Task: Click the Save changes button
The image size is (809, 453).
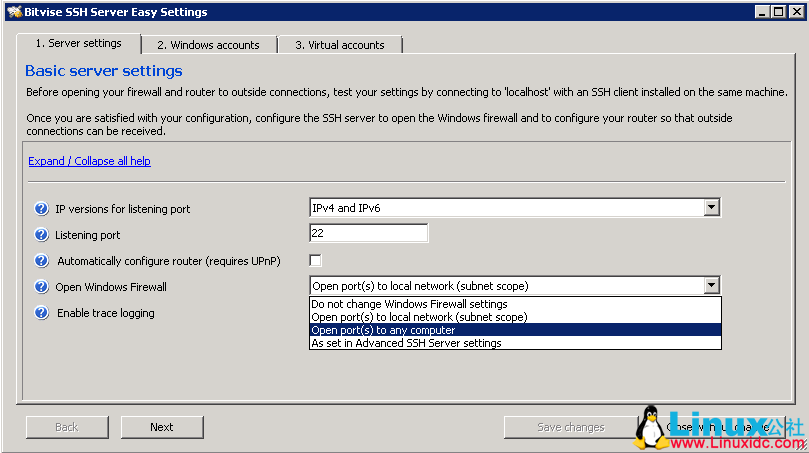Action: point(571,427)
